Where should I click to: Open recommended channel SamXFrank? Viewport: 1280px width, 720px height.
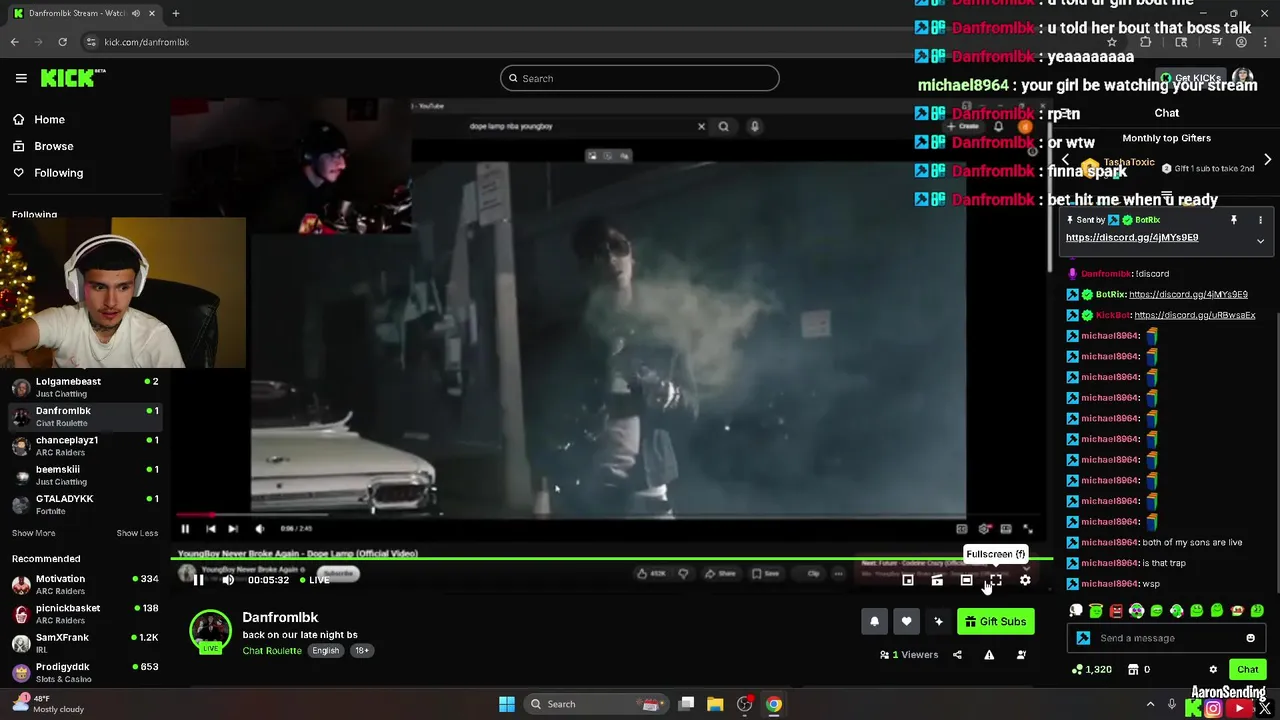pyautogui.click(x=84, y=642)
